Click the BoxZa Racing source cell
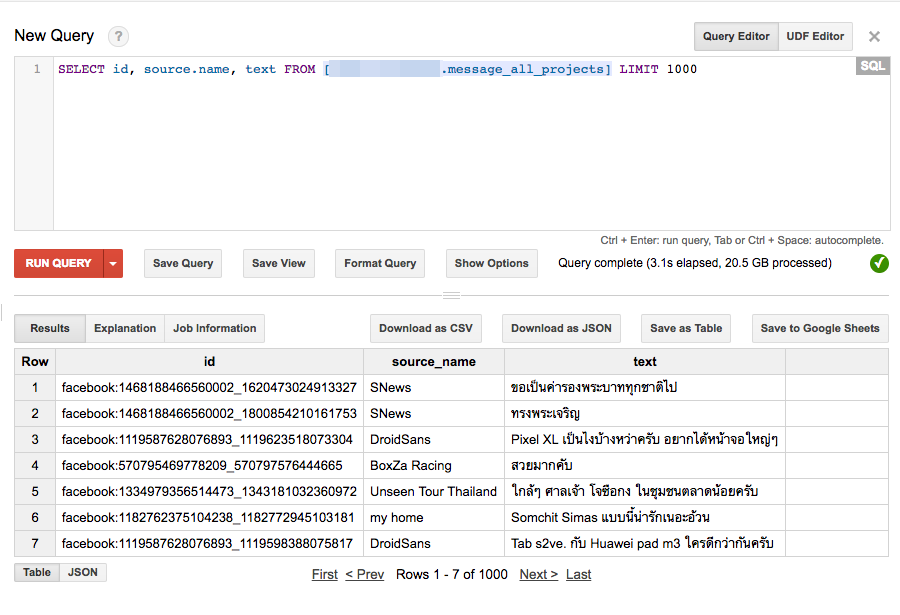The image size is (900, 615). (x=434, y=466)
